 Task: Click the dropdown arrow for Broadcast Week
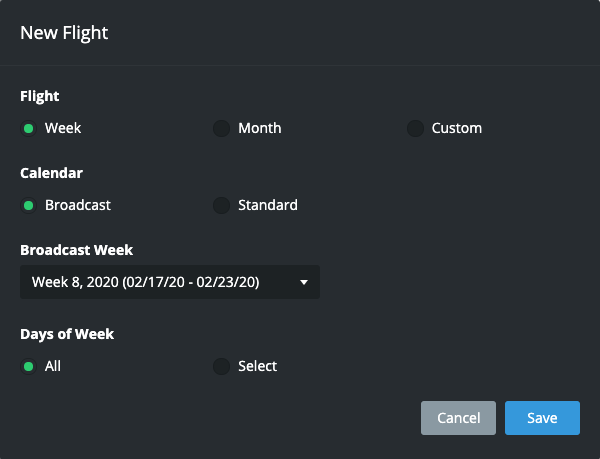304,283
